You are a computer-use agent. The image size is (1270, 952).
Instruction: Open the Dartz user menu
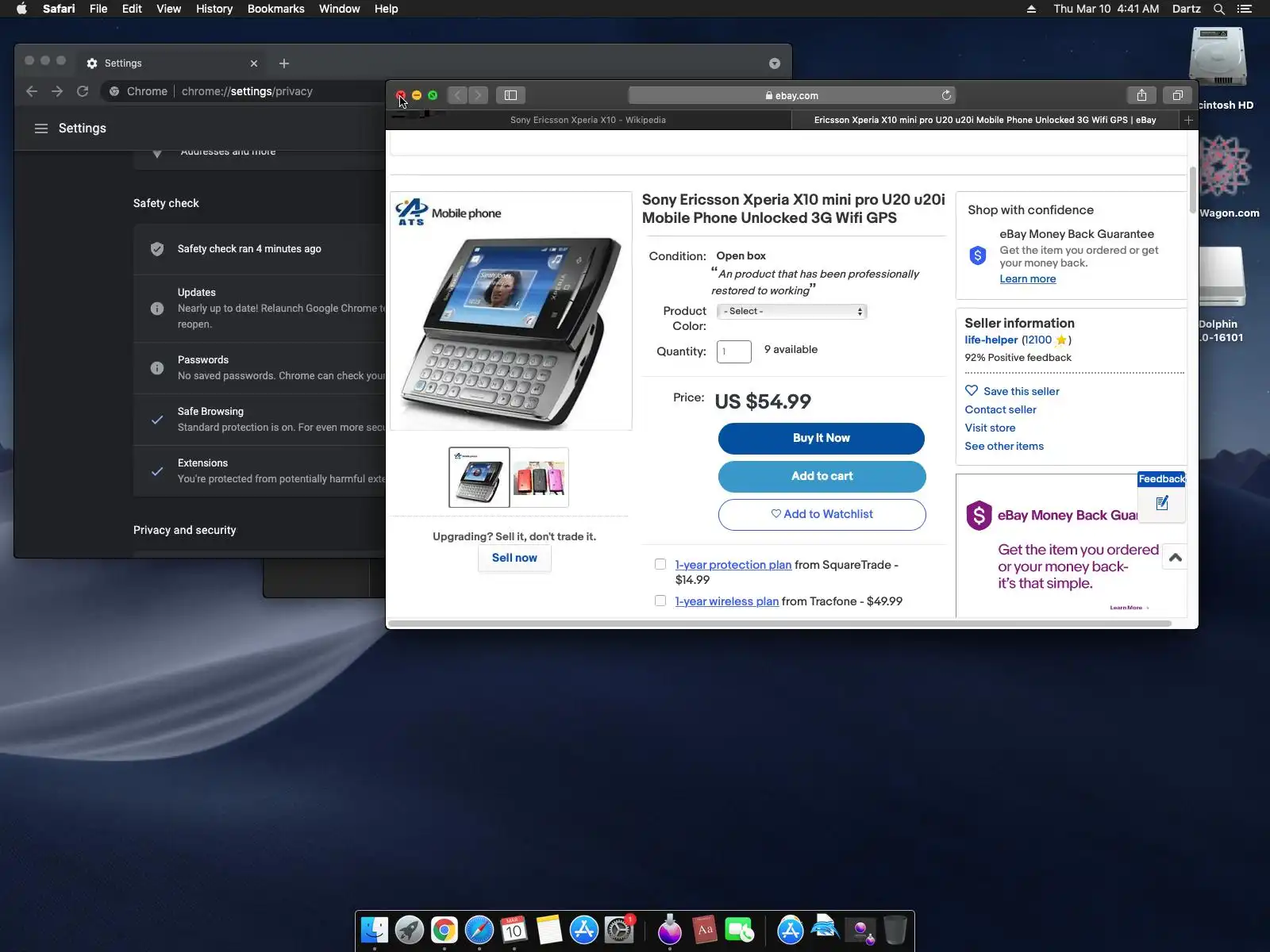[1186, 9]
